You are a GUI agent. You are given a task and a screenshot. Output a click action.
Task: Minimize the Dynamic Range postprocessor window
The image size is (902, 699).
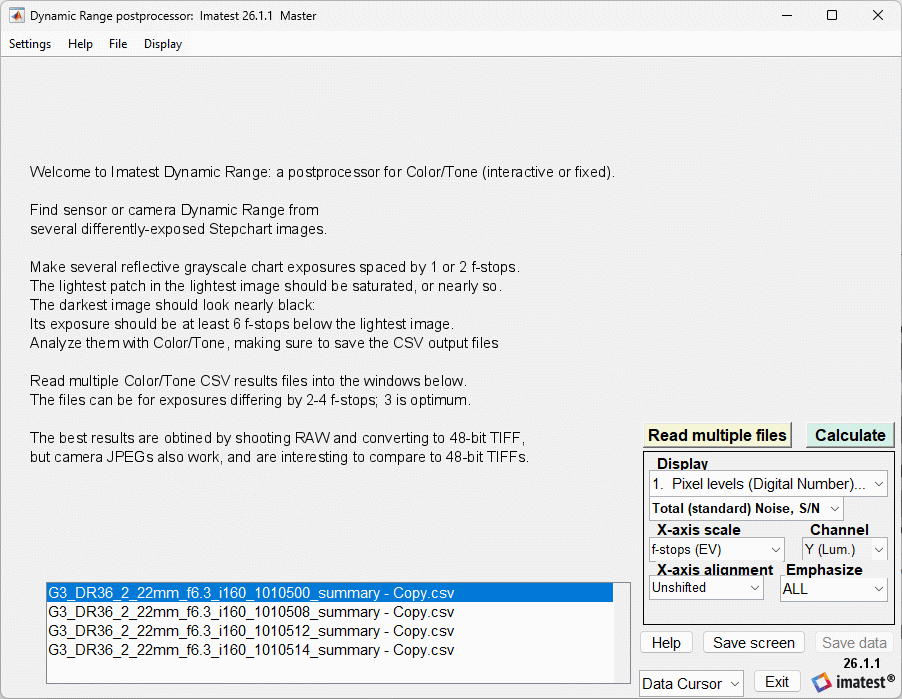point(787,16)
